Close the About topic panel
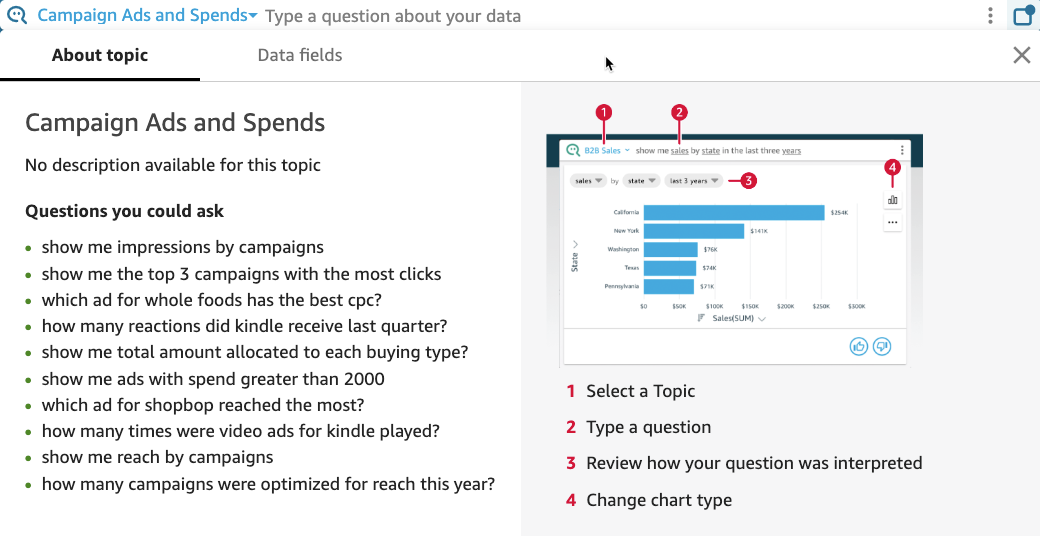Viewport: 1040px width, 536px height. pos(1021,55)
